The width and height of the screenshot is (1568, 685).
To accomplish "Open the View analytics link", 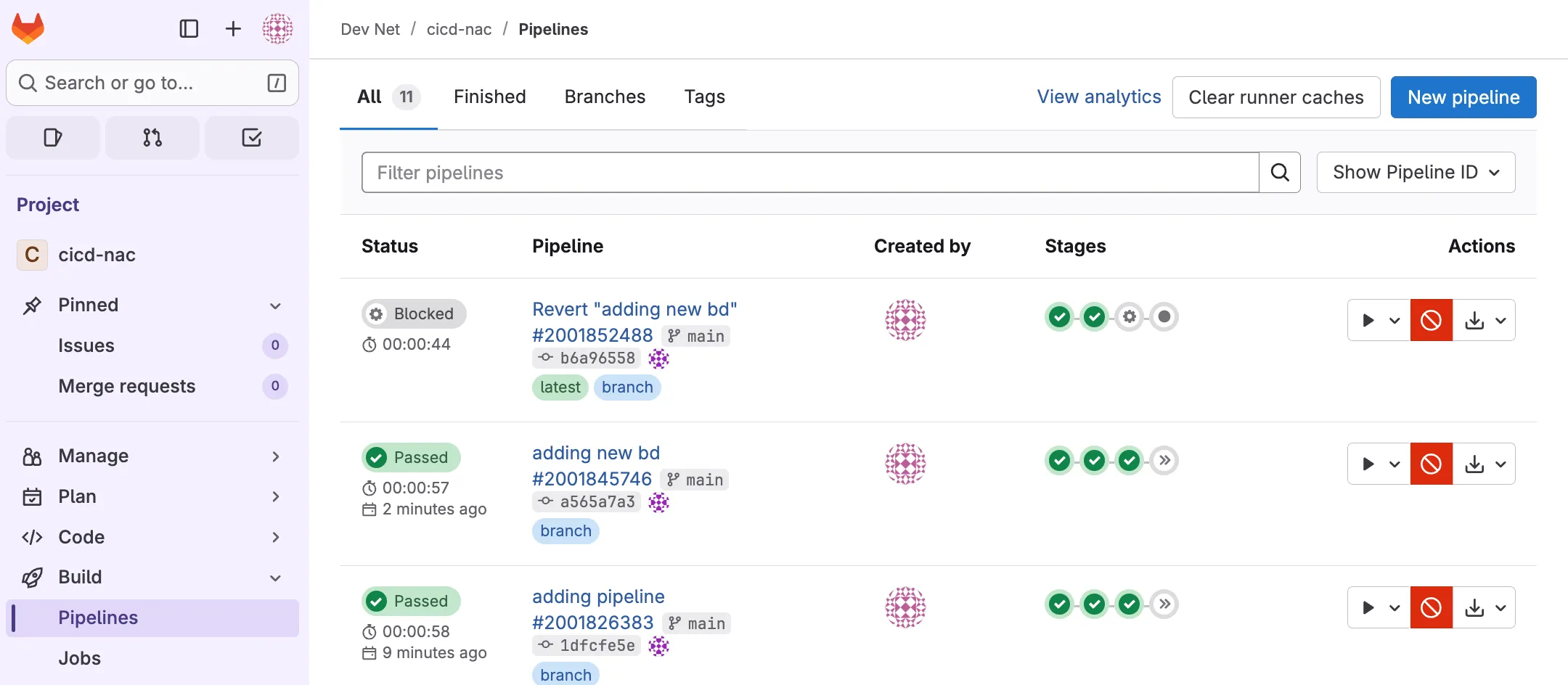I will (x=1098, y=97).
